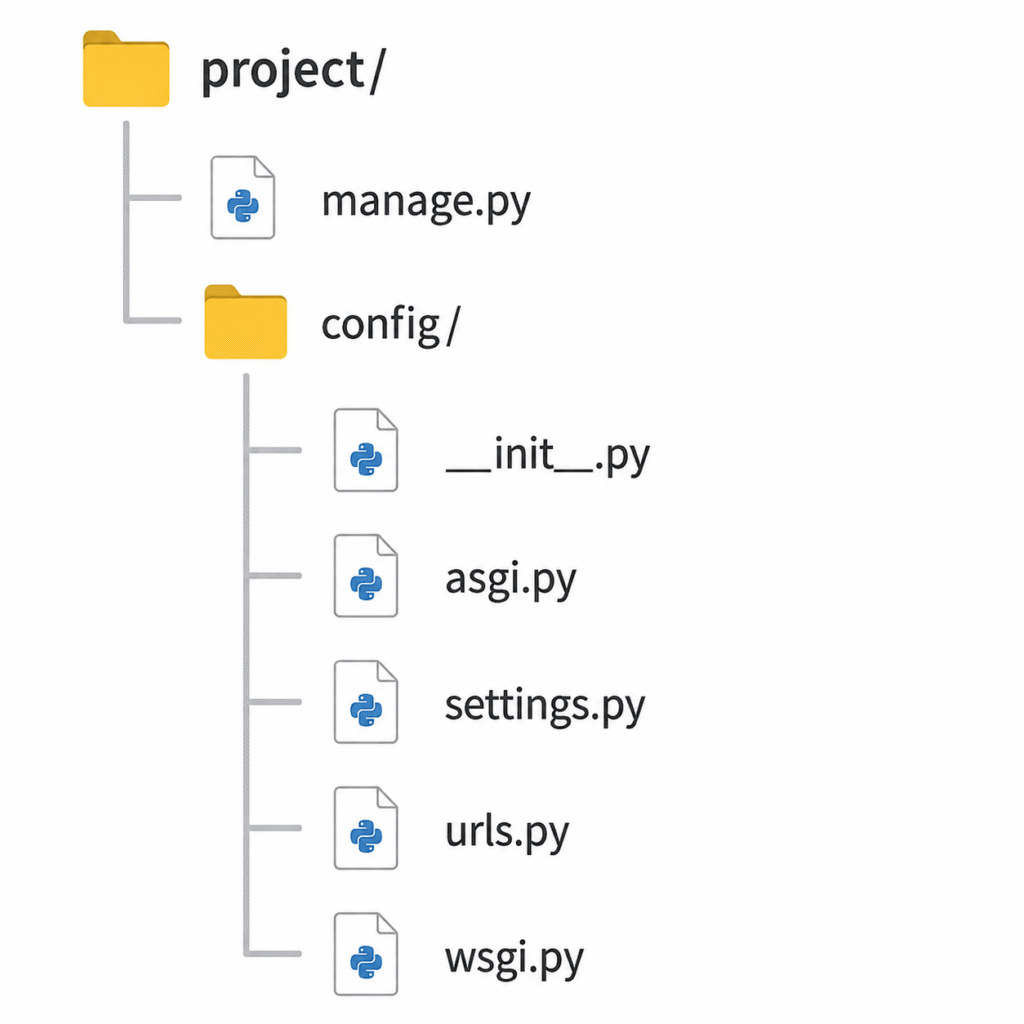
Task: Click the project folder icon
Action: click(x=126, y=69)
